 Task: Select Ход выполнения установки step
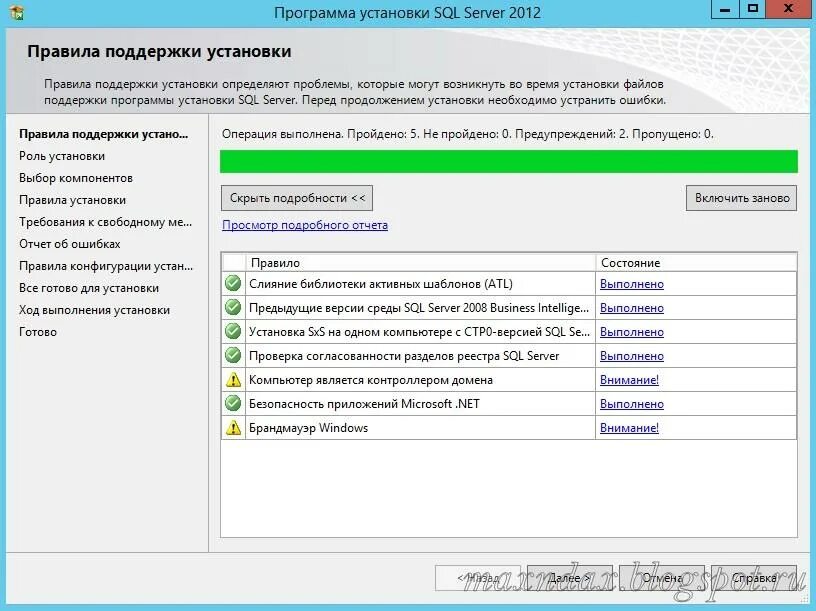[x=95, y=310]
